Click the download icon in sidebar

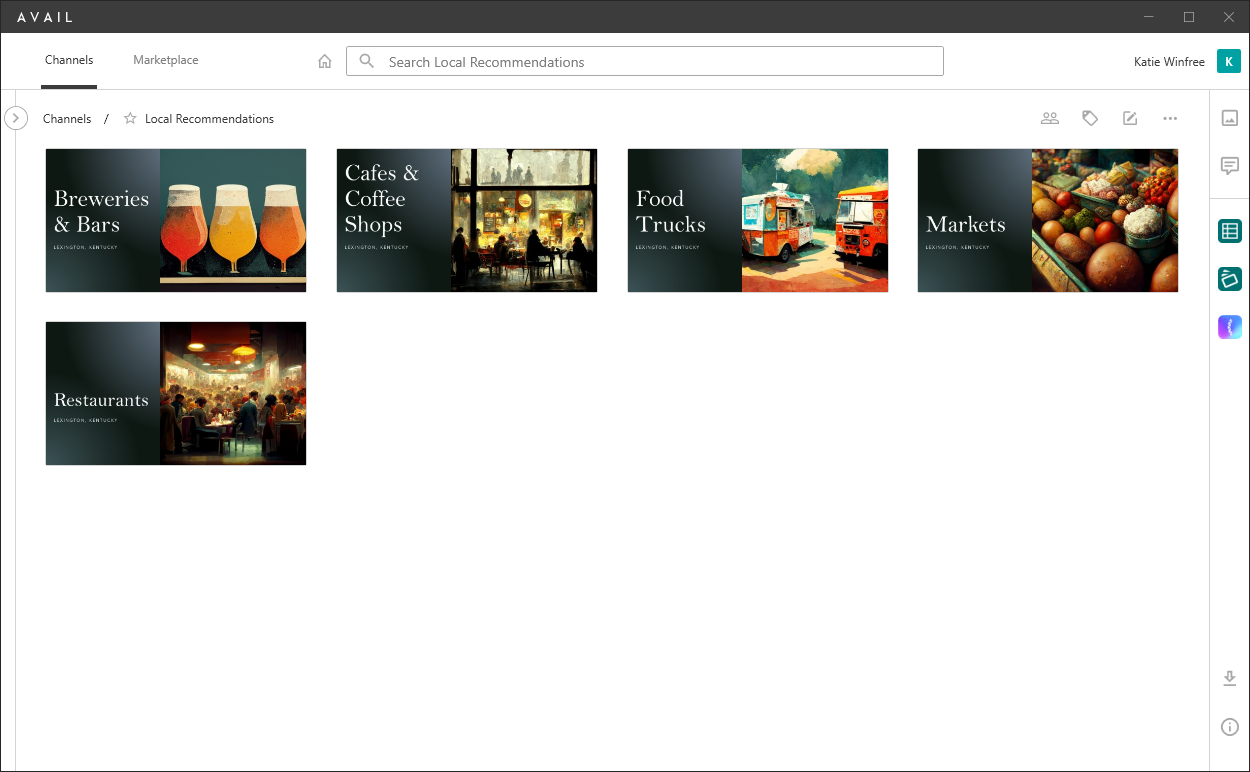tap(1230, 679)
